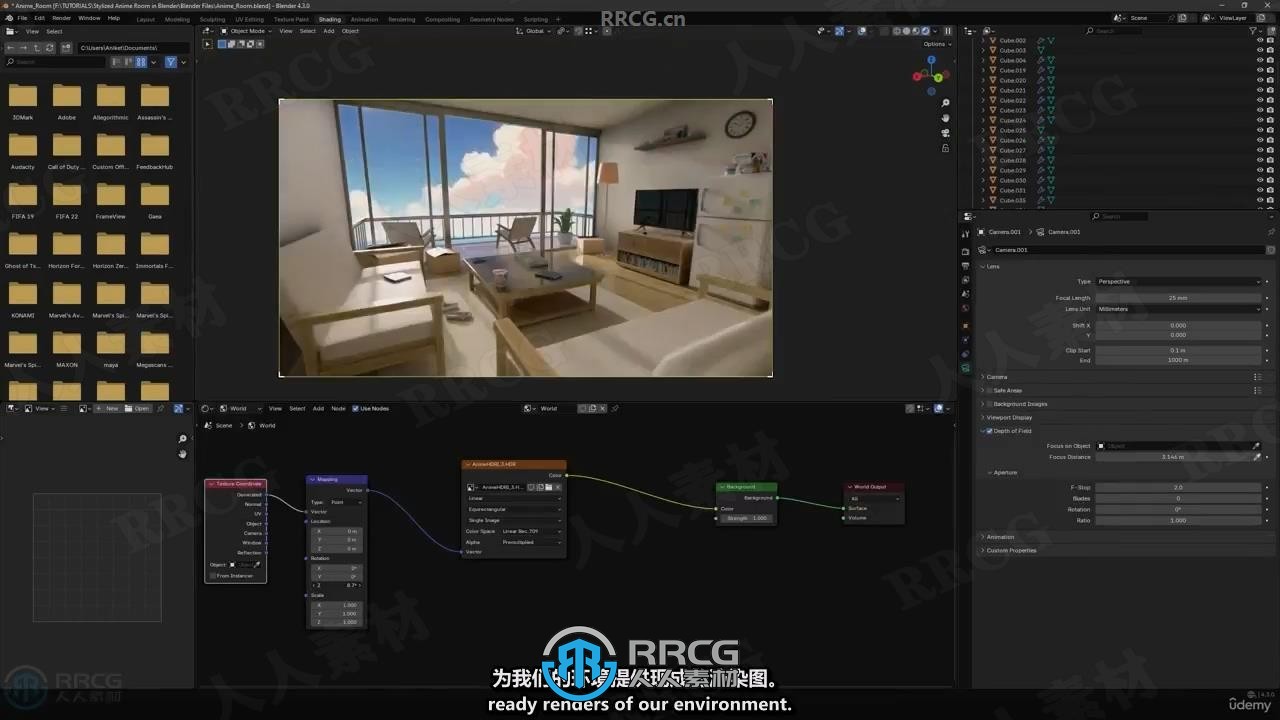Open the node editor Add menu
Screen dimensions: 1280x720
coord(318,408)
